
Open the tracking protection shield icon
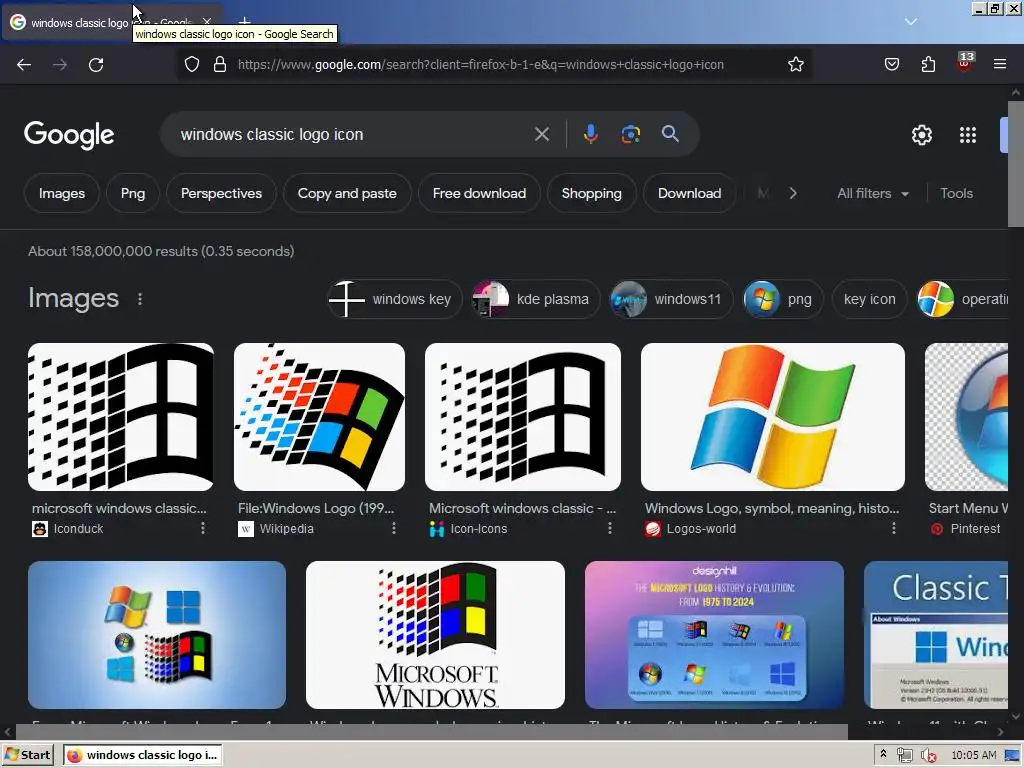pos(191,64)
